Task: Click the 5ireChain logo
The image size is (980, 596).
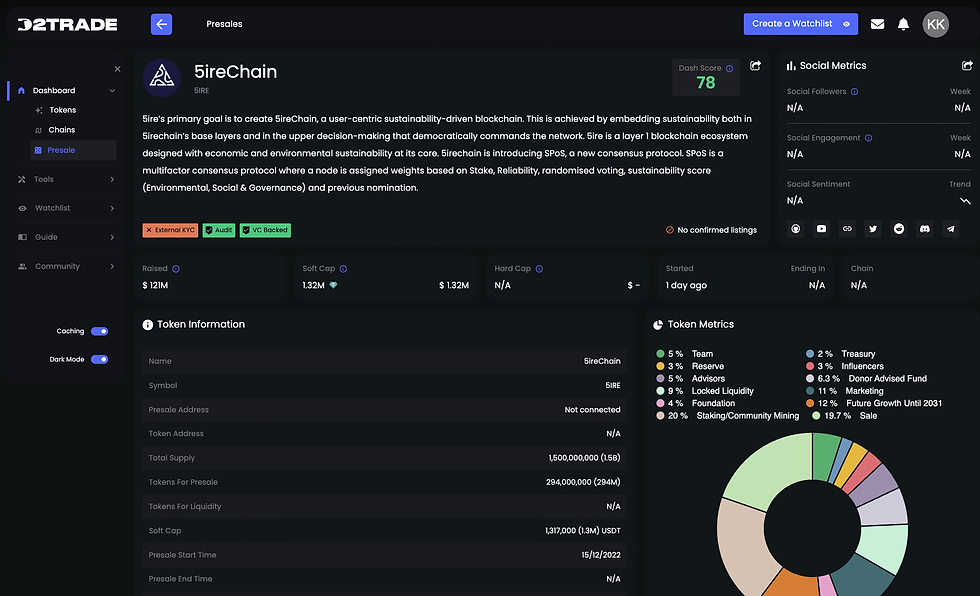Action: 162,77
